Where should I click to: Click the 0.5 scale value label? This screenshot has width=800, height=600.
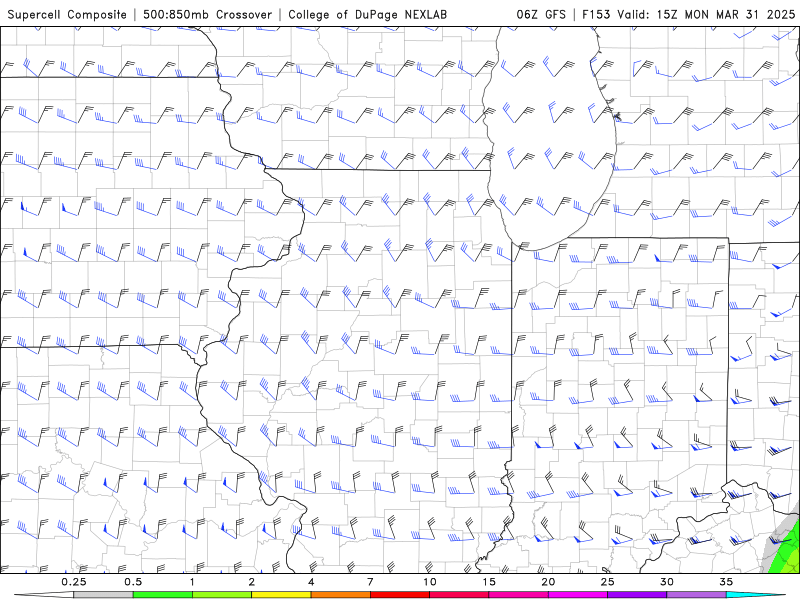coord(133,582)
